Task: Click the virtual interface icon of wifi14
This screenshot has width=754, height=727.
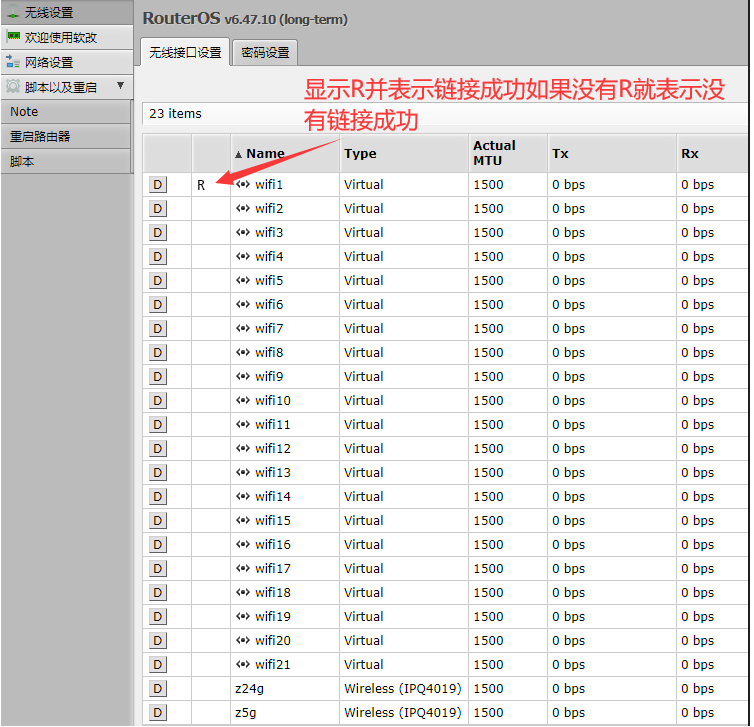Action: 243,496
